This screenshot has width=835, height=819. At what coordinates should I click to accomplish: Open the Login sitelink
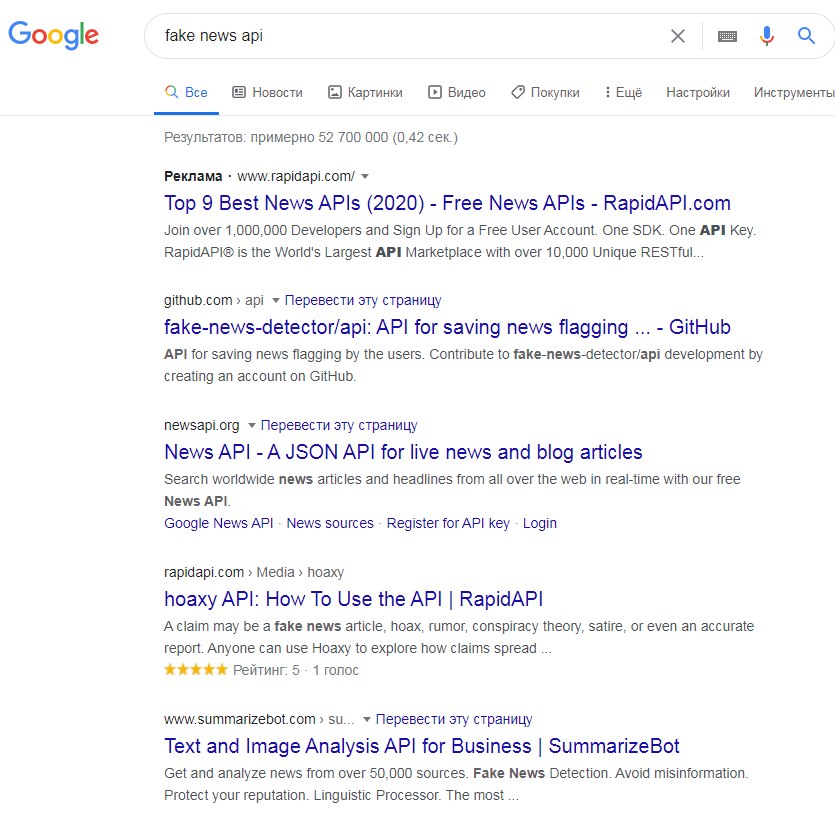pos(539,523)
